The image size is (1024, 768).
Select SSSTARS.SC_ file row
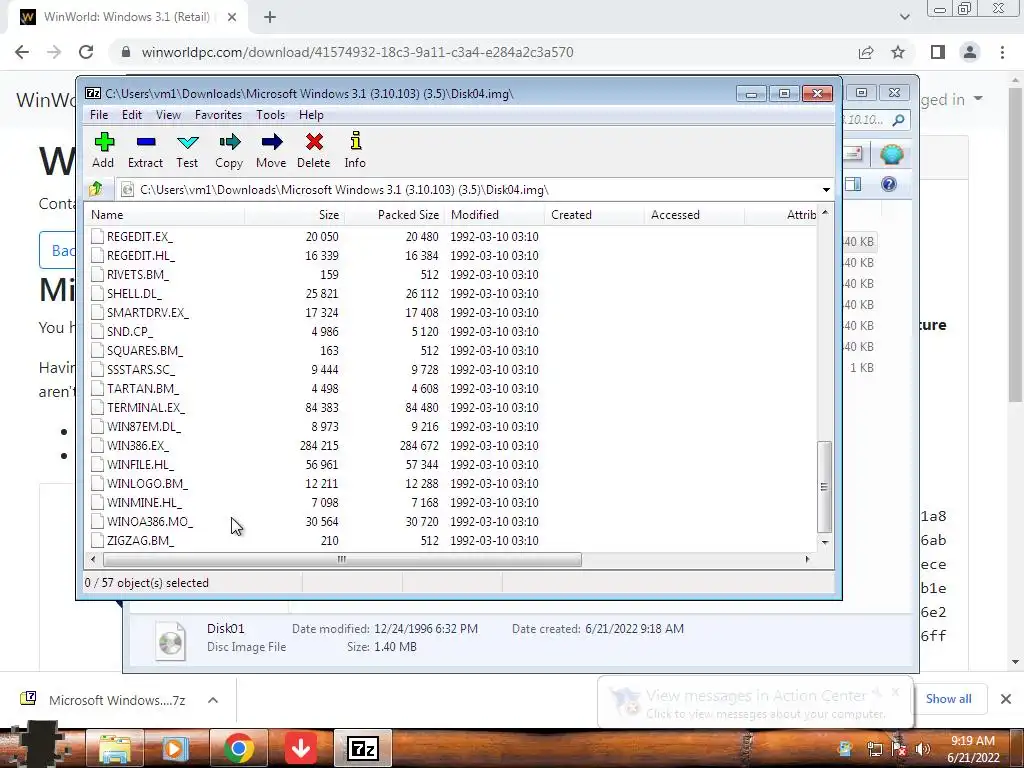tap(451, 370)
